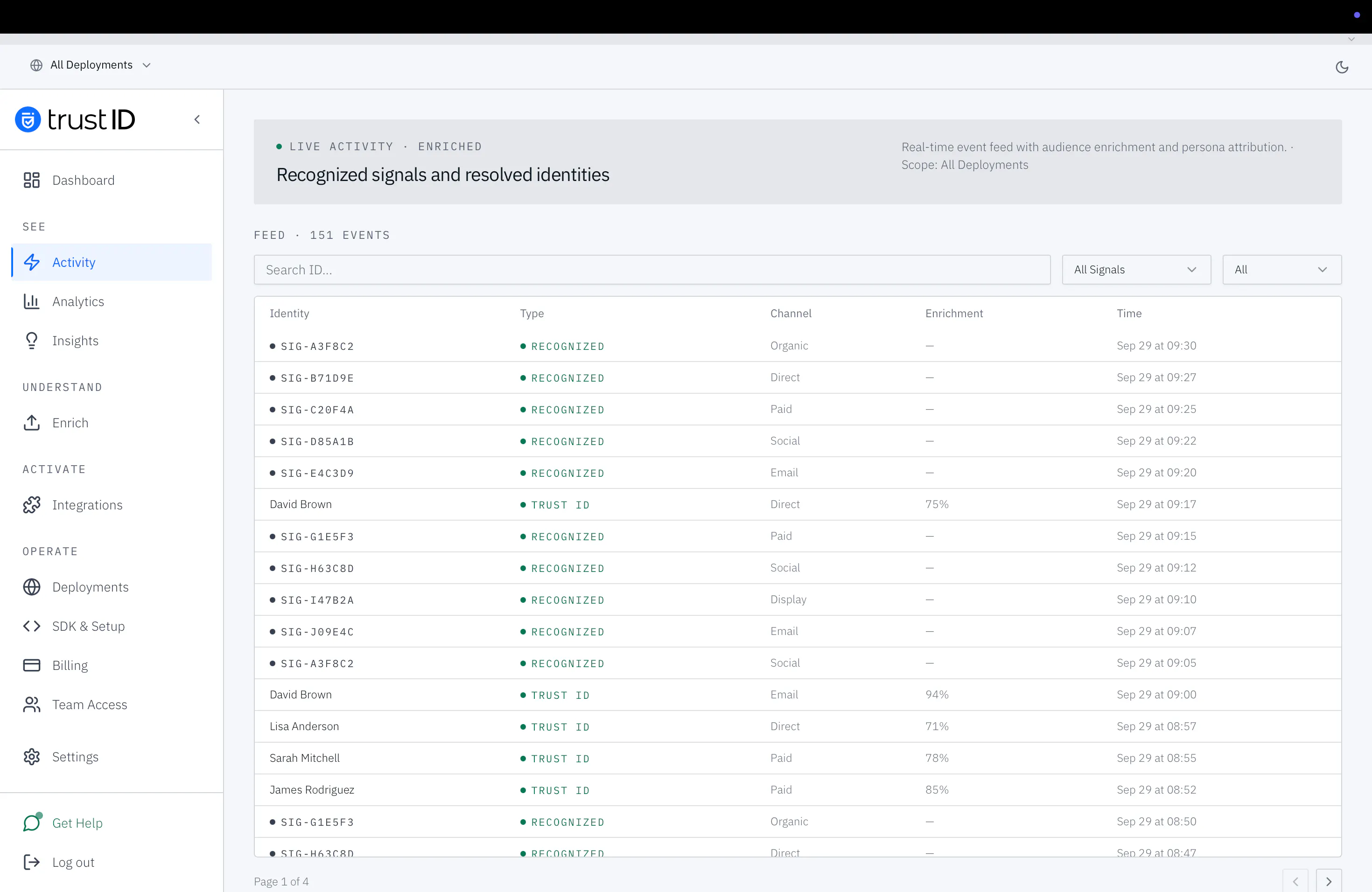The width and height of the screenshot is (1372, 892).
Task: Select the Lisa Anderson identity
Action: tap(304, 726)
